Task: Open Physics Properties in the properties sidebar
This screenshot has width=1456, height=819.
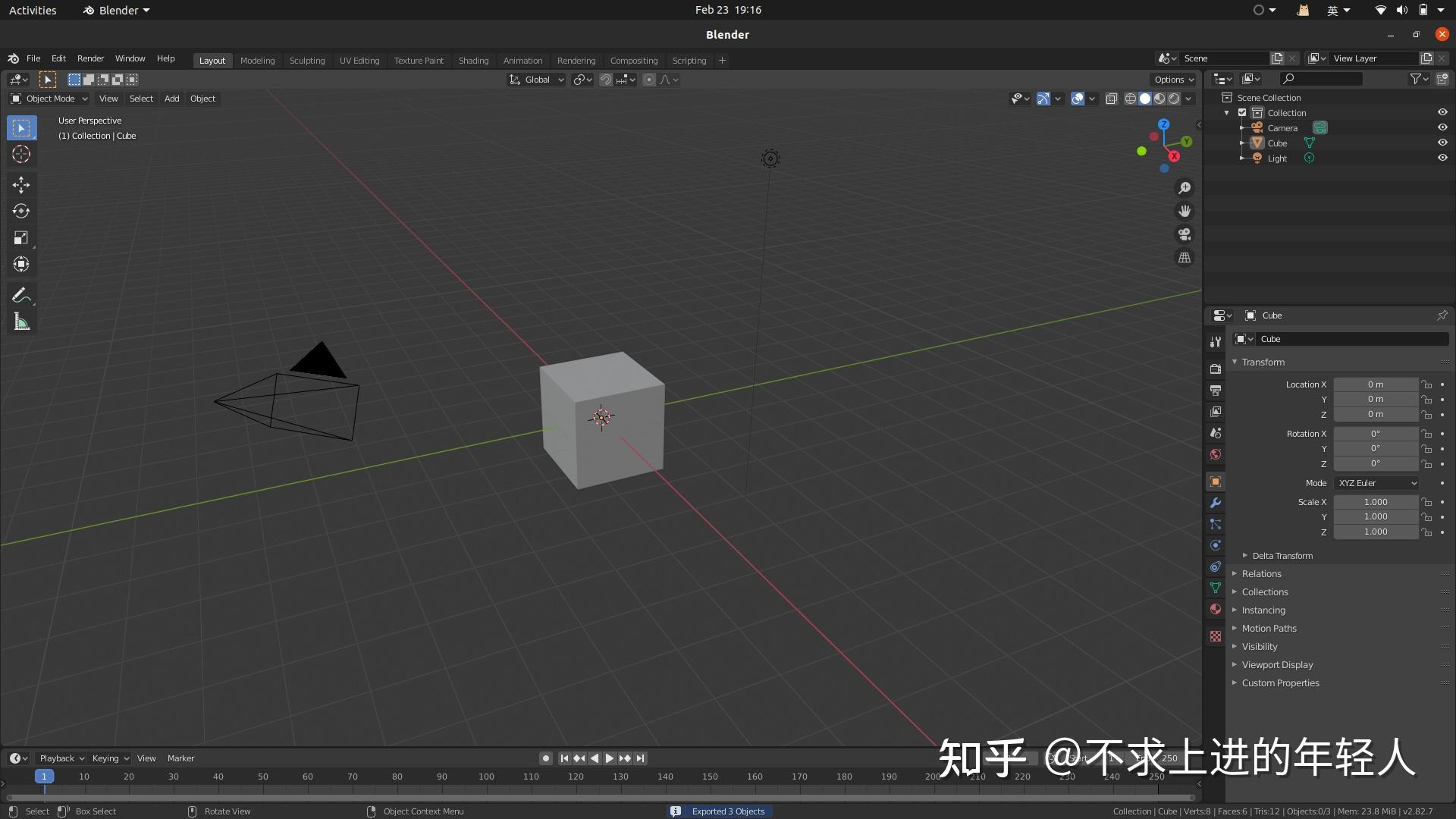Action: pos(1215,545)
